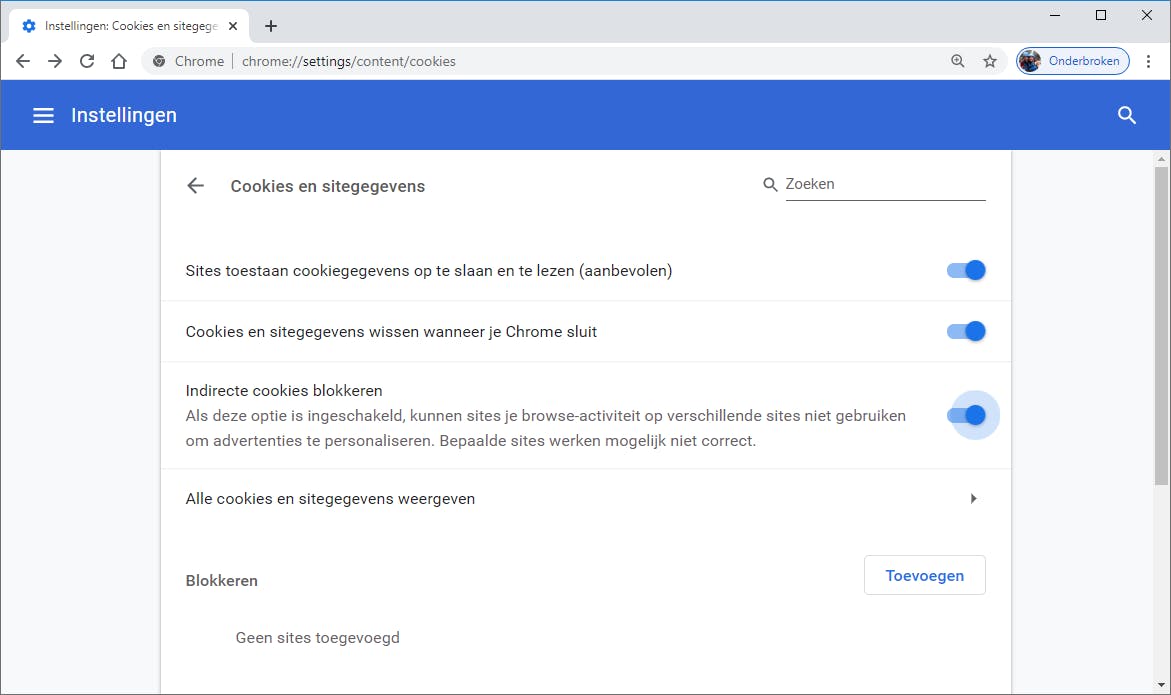Click the 'Toevoegen' button next to Blokkeren
The width and height of the screenshot is (1171, 695).
tap(924, 575)
